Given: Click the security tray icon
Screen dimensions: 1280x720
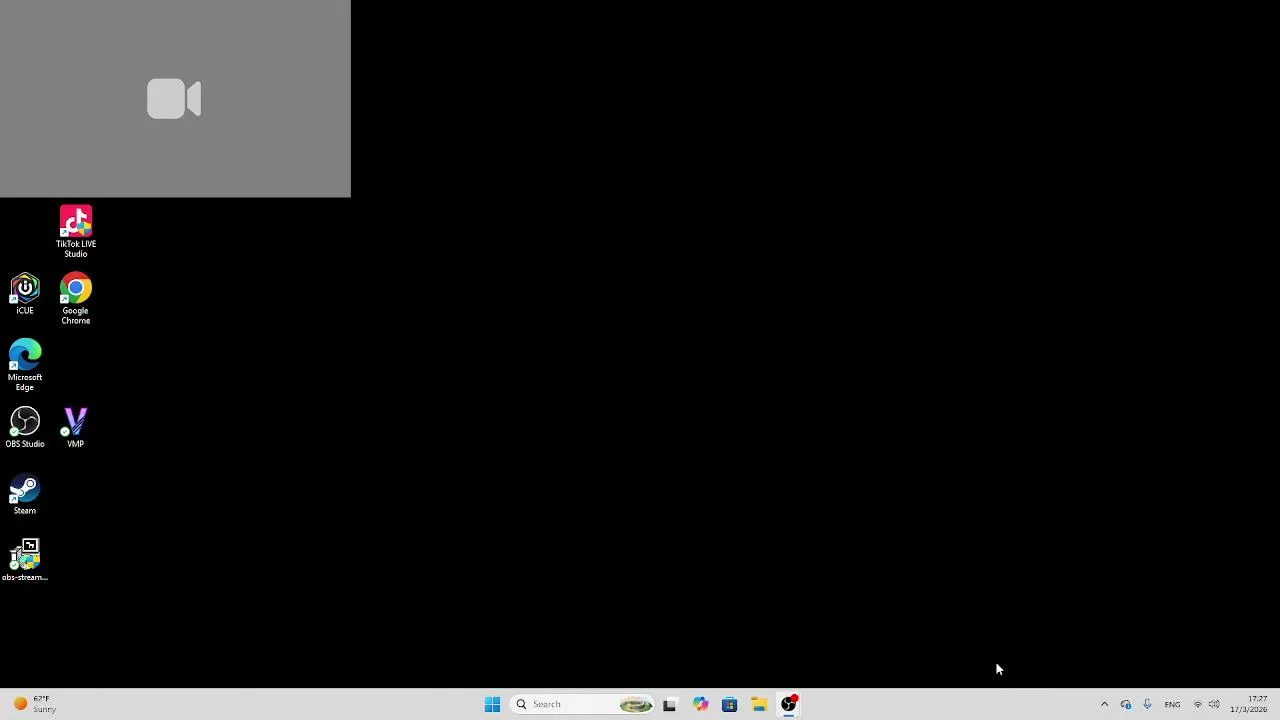Looking at the screenshot, I should click(1126, 704).
